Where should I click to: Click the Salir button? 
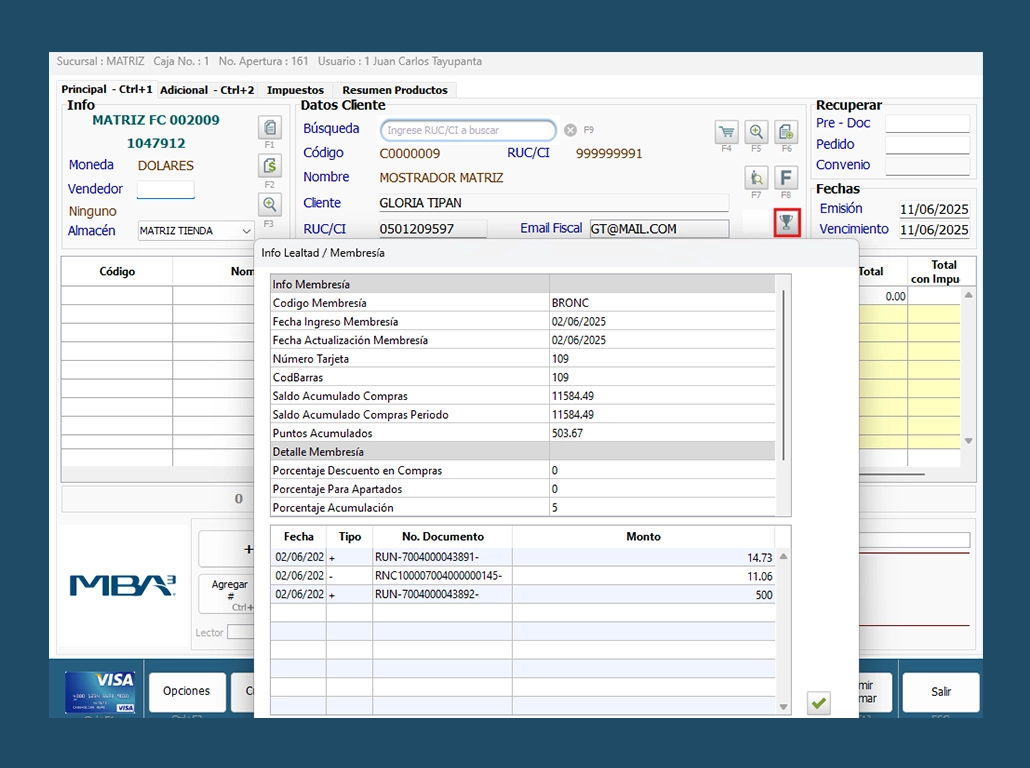941,692
